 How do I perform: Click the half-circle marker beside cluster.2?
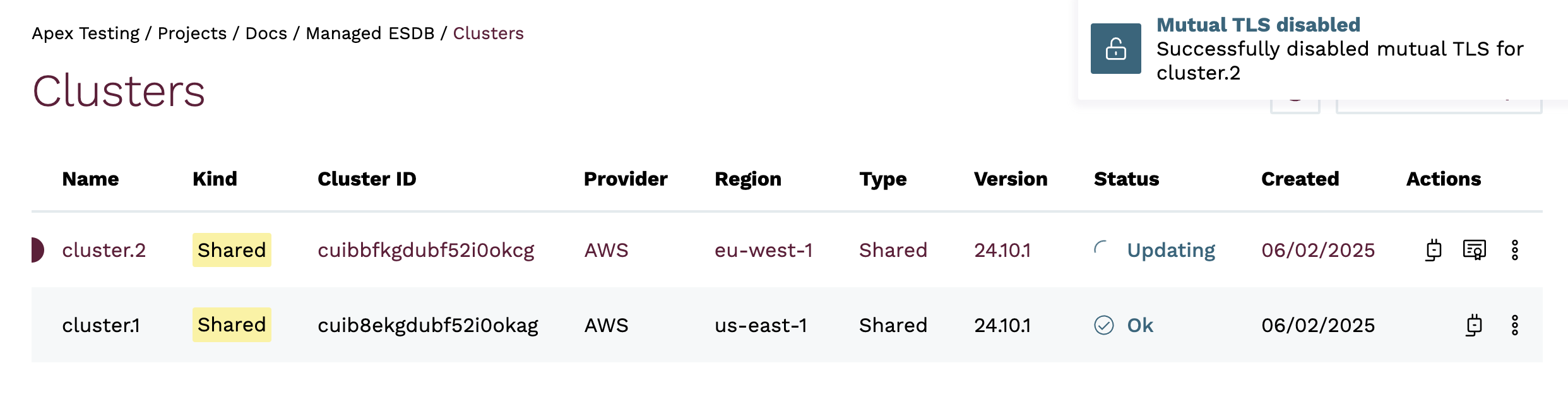point(37,250)
